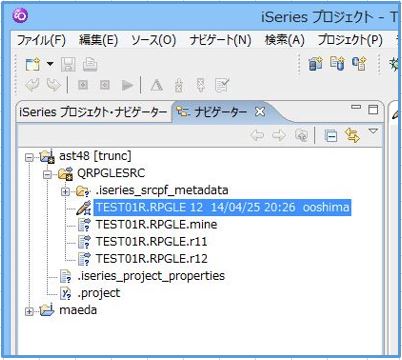Expand the .iseries_srcpf_metadata folder

[x=65, y=192]
